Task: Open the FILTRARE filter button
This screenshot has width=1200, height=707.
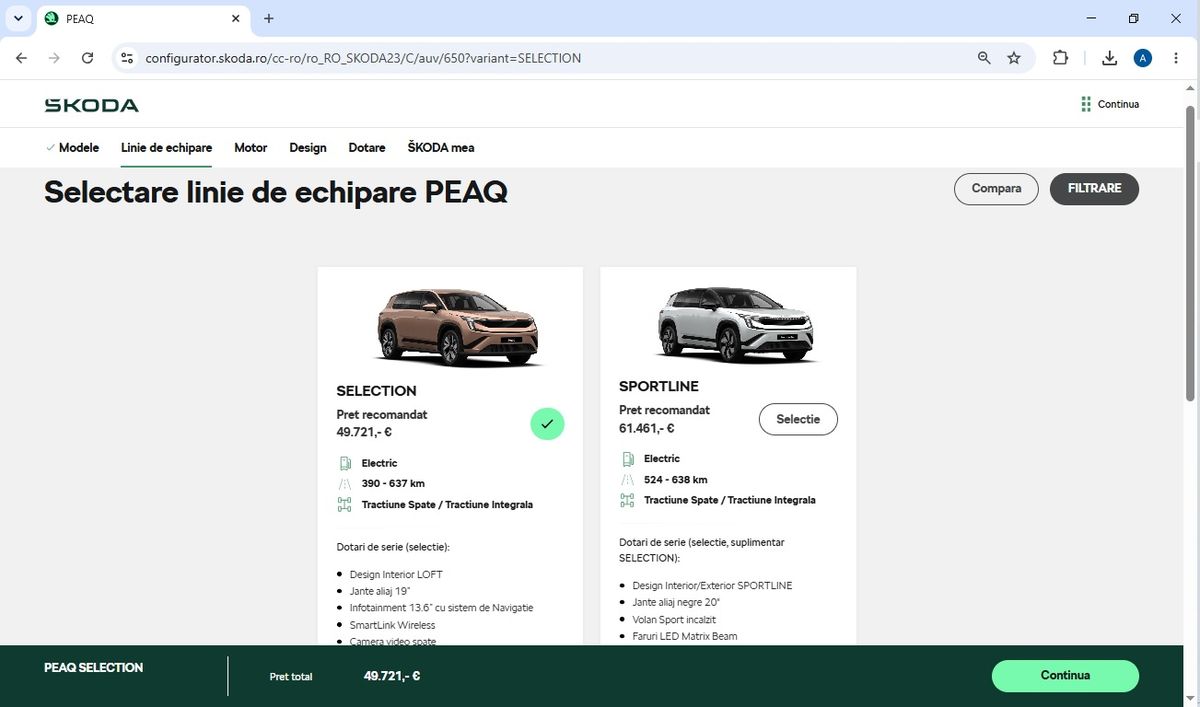Action: (1094, 189)
